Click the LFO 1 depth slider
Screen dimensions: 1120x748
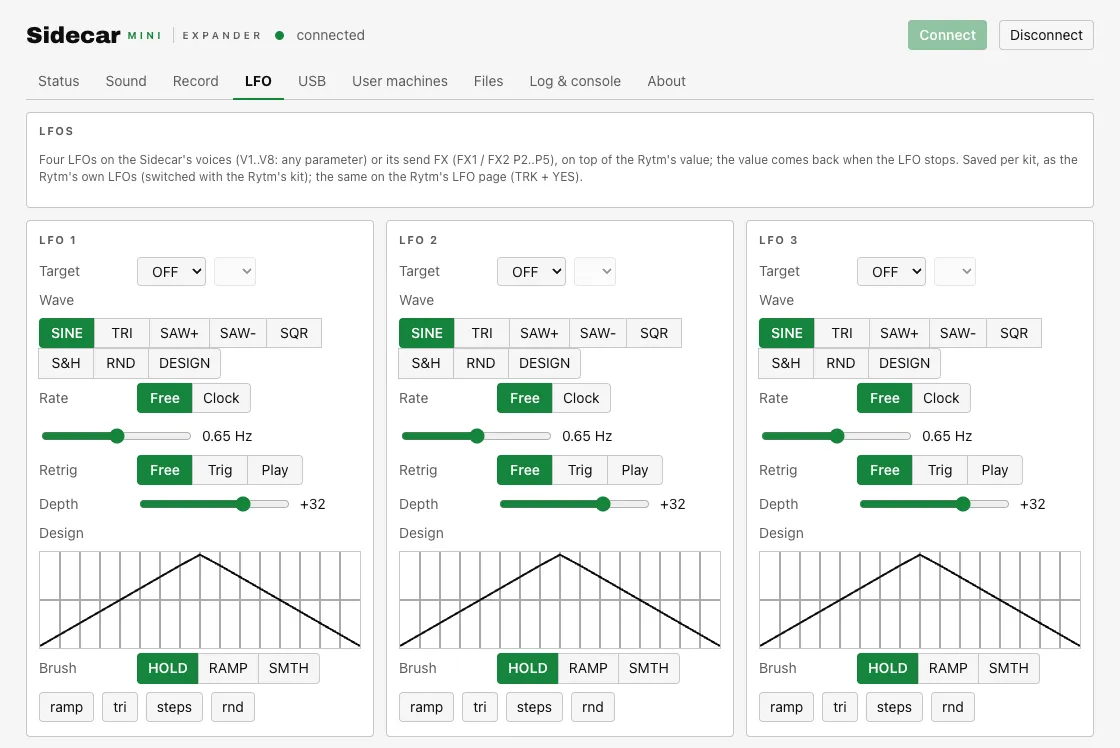tap(214, 504)
